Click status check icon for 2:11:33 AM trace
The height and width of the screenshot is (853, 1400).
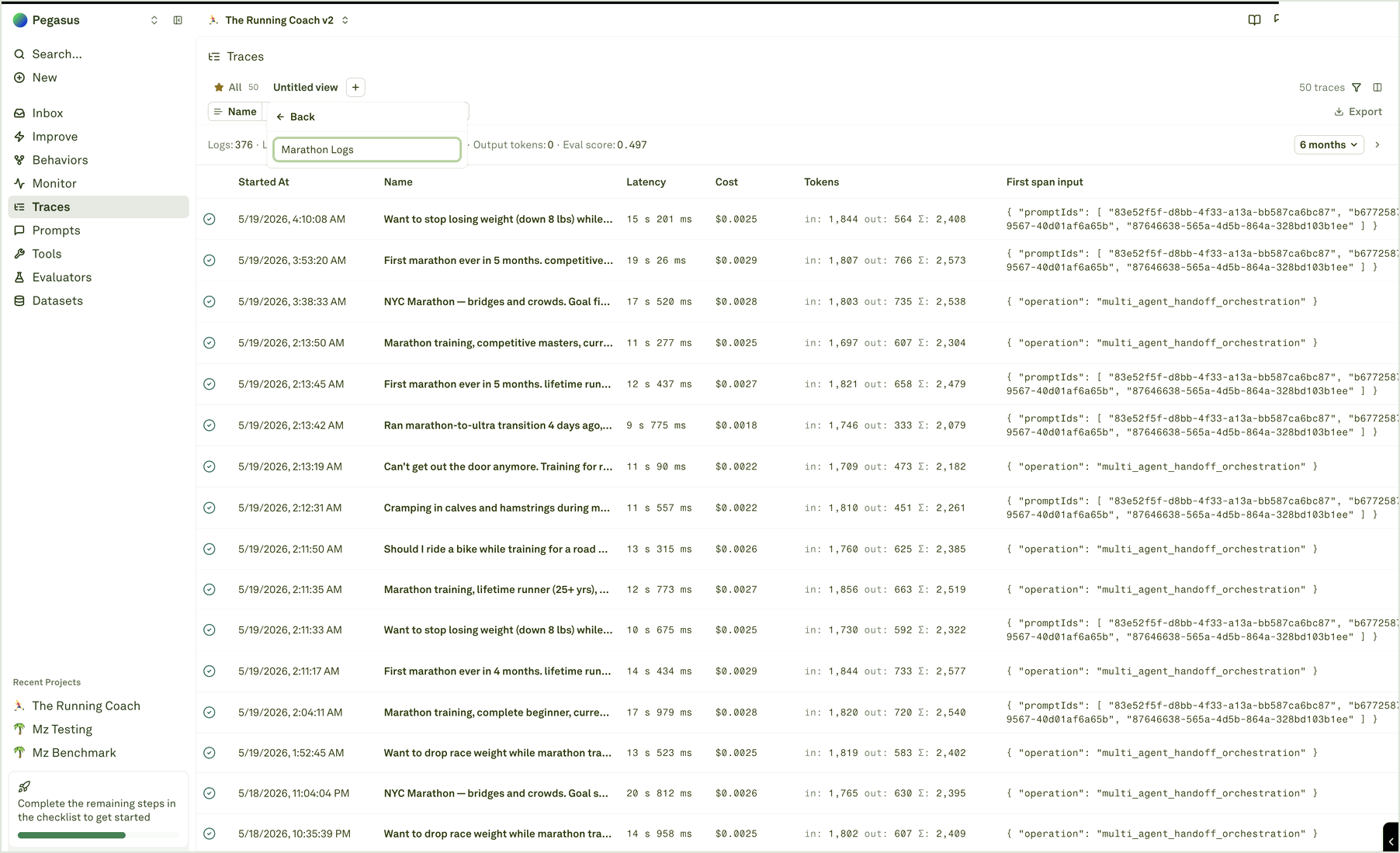210,629
